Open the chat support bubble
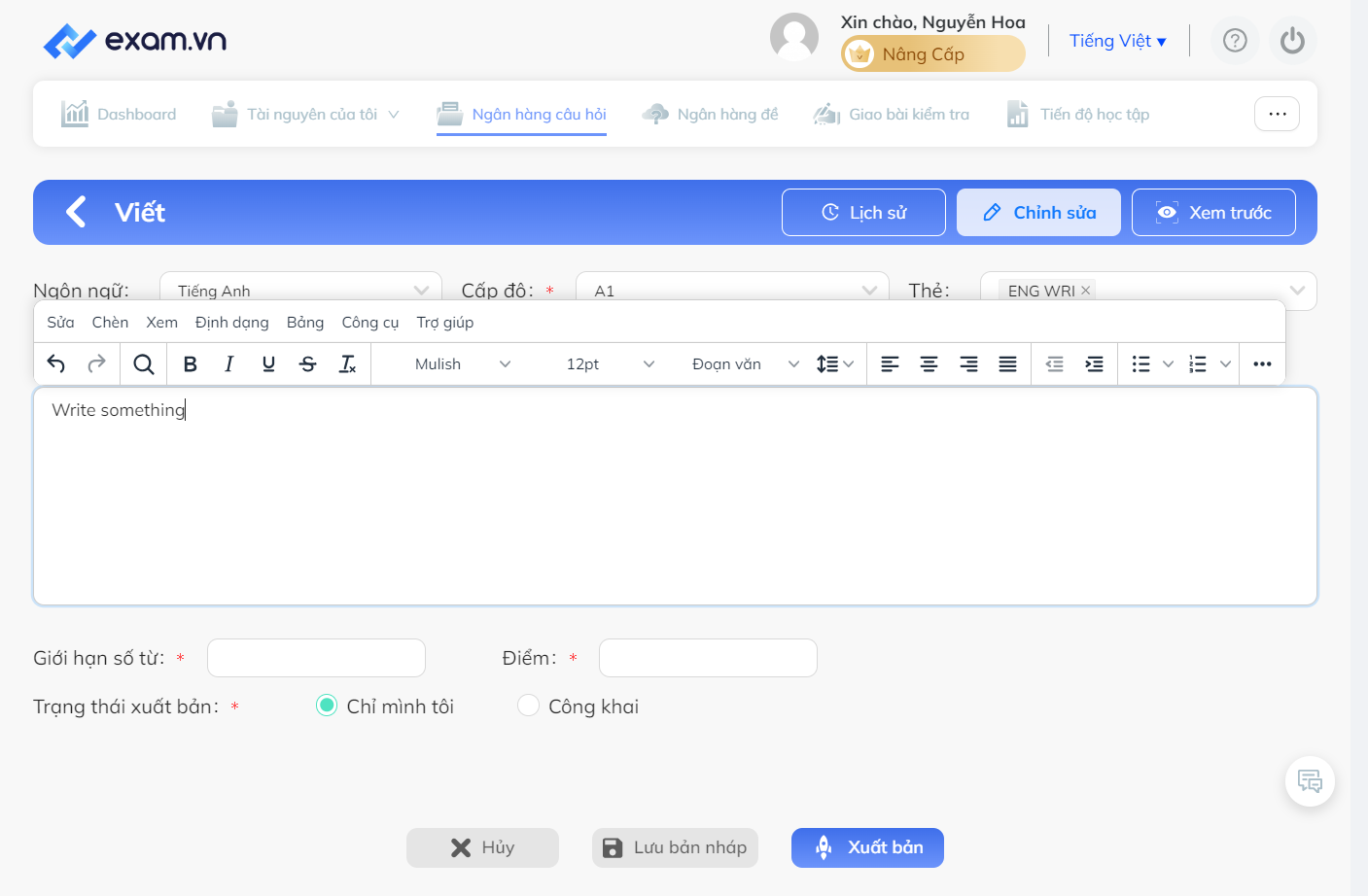1368x896 pixels. (x=1310, y=781)
